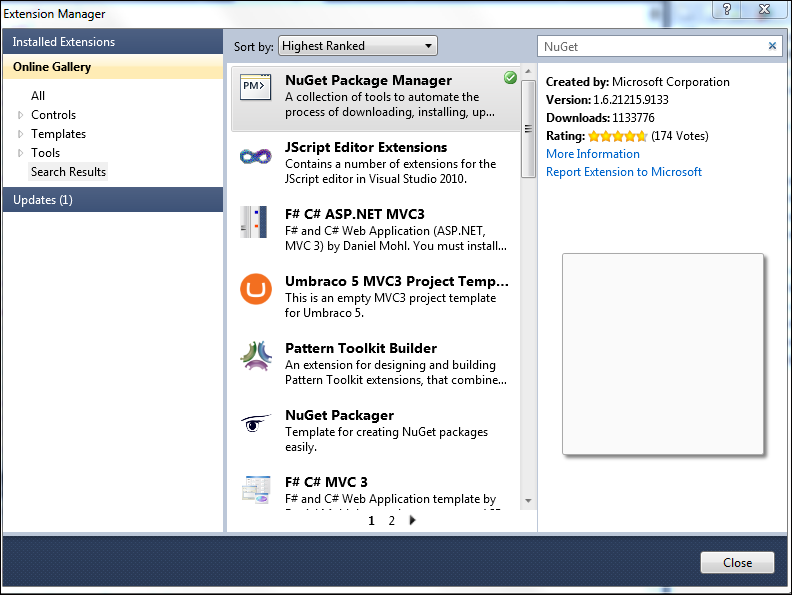
Task: Expand the Templates tree node
Action: click(21, 134)
